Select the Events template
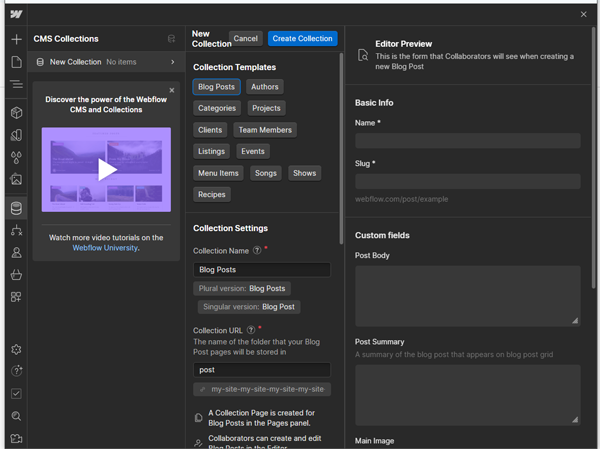This screenshot has height=449, width=600. [x=253, y=152]
